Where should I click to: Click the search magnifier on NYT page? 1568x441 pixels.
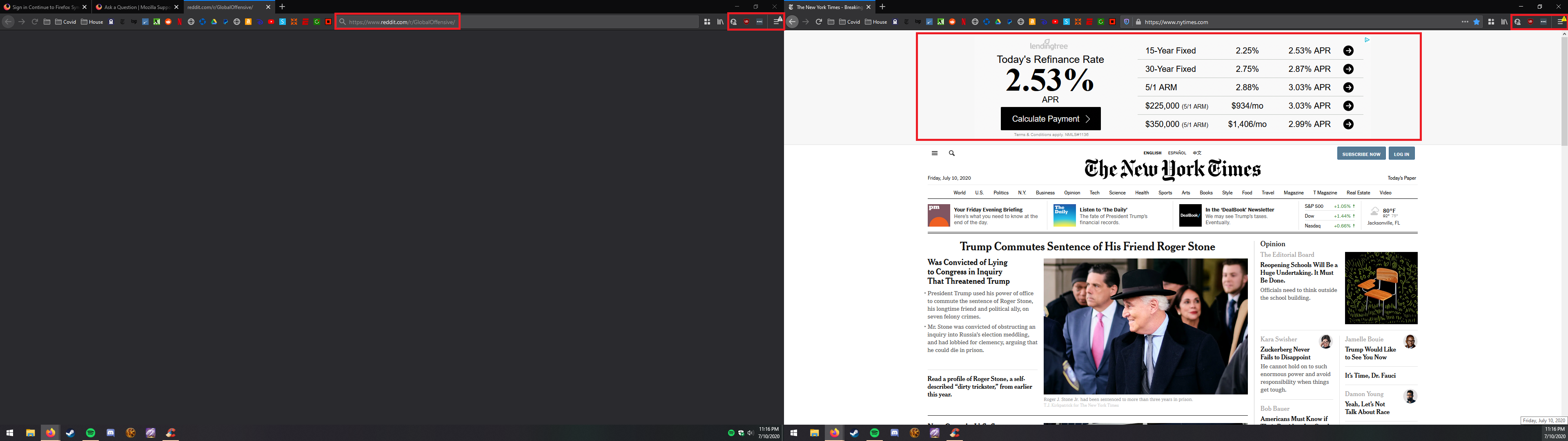(951, 154)
